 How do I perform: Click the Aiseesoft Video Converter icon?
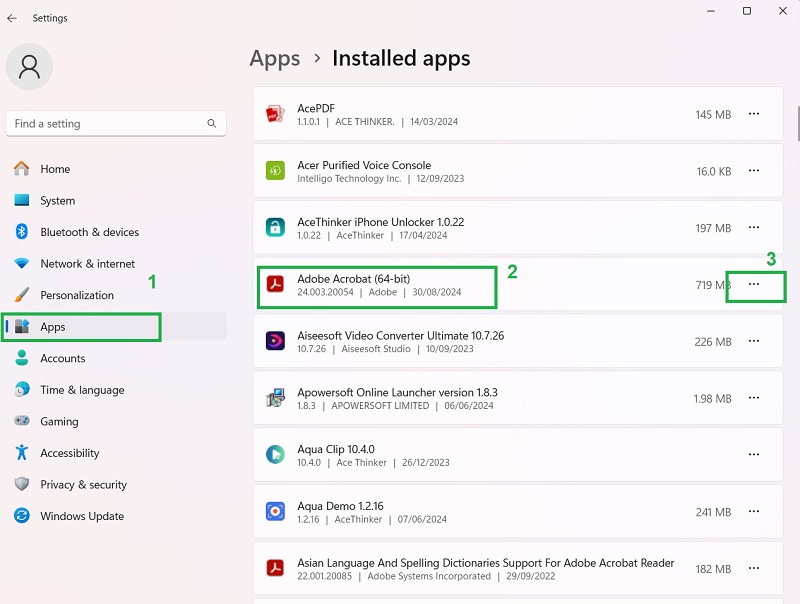(275, 341)
